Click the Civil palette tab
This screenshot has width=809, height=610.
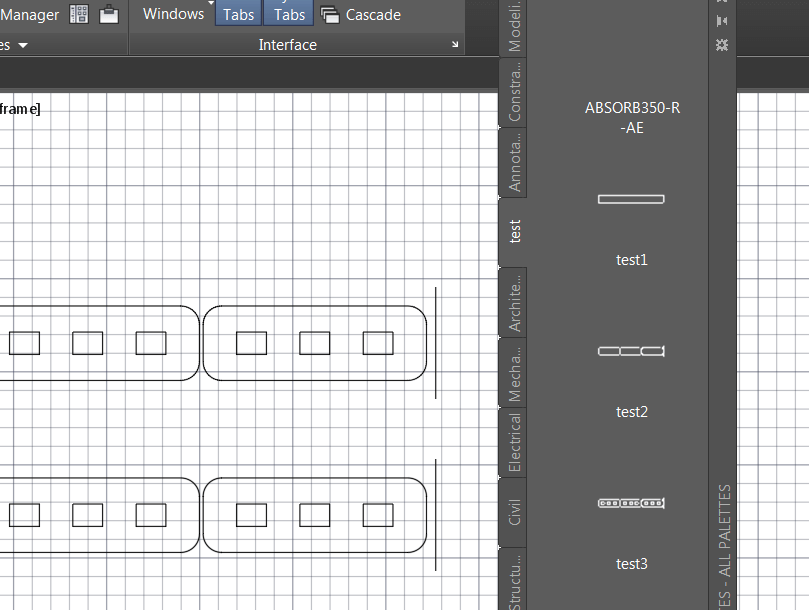(514, 512)
